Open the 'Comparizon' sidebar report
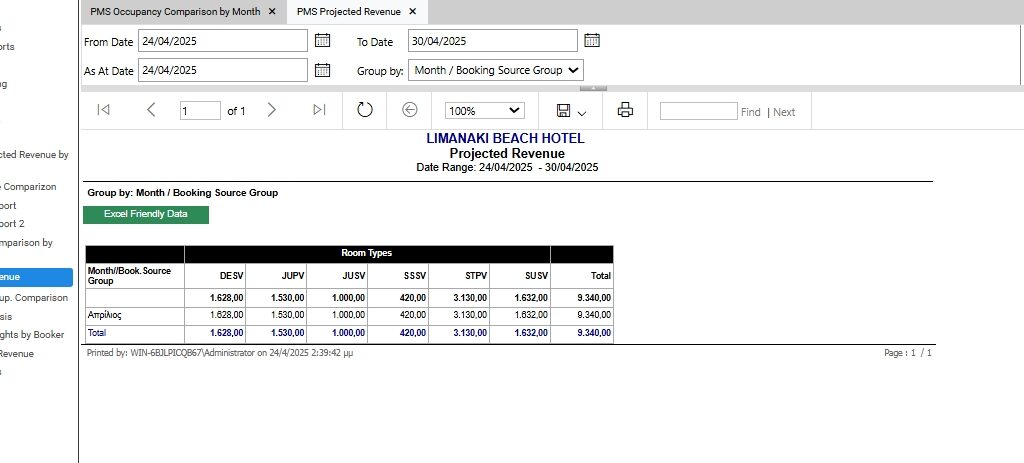The height and width of the screenshot is (463, 1024). (28, 187)
